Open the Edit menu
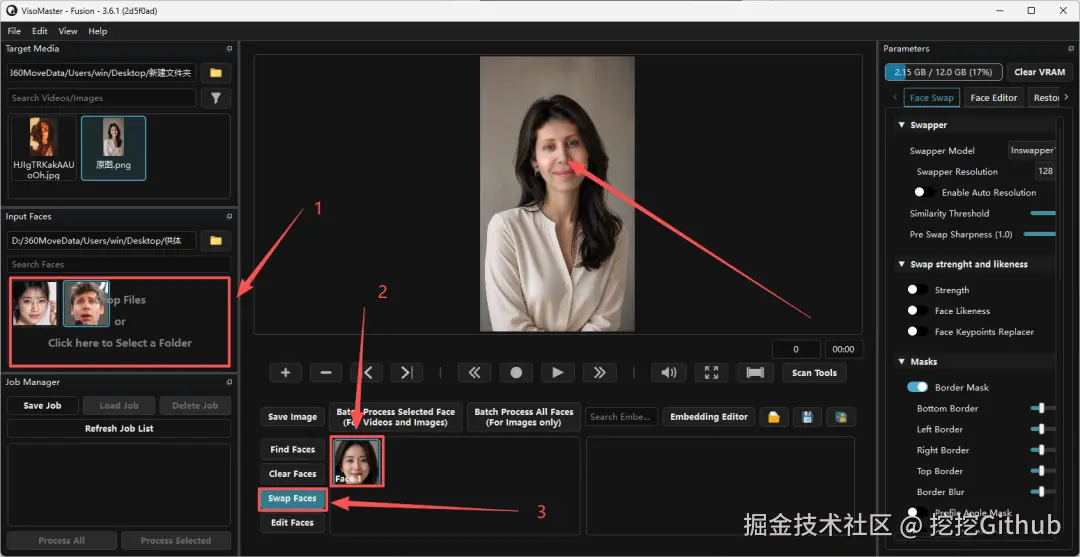This screenshot has height=557, width=1080. tap(39, 31)
